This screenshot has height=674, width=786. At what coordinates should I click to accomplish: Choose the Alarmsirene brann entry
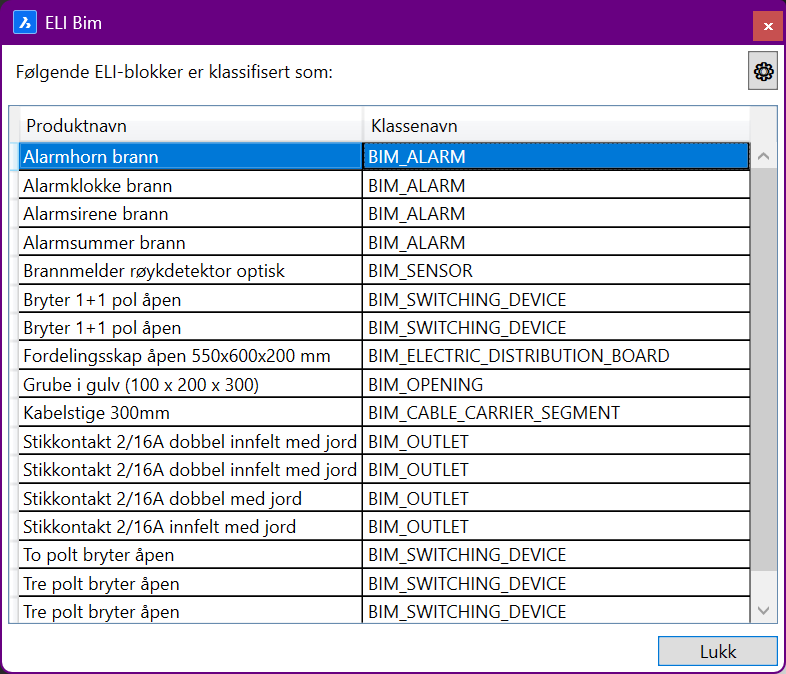[x=190, y=214]
